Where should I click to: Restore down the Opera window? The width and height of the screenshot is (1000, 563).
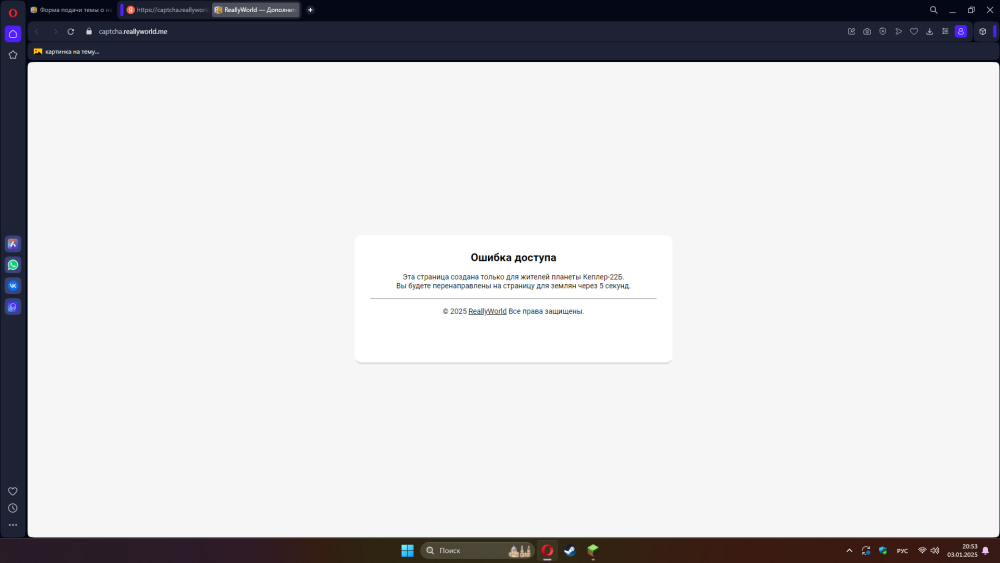coord(971,10)
